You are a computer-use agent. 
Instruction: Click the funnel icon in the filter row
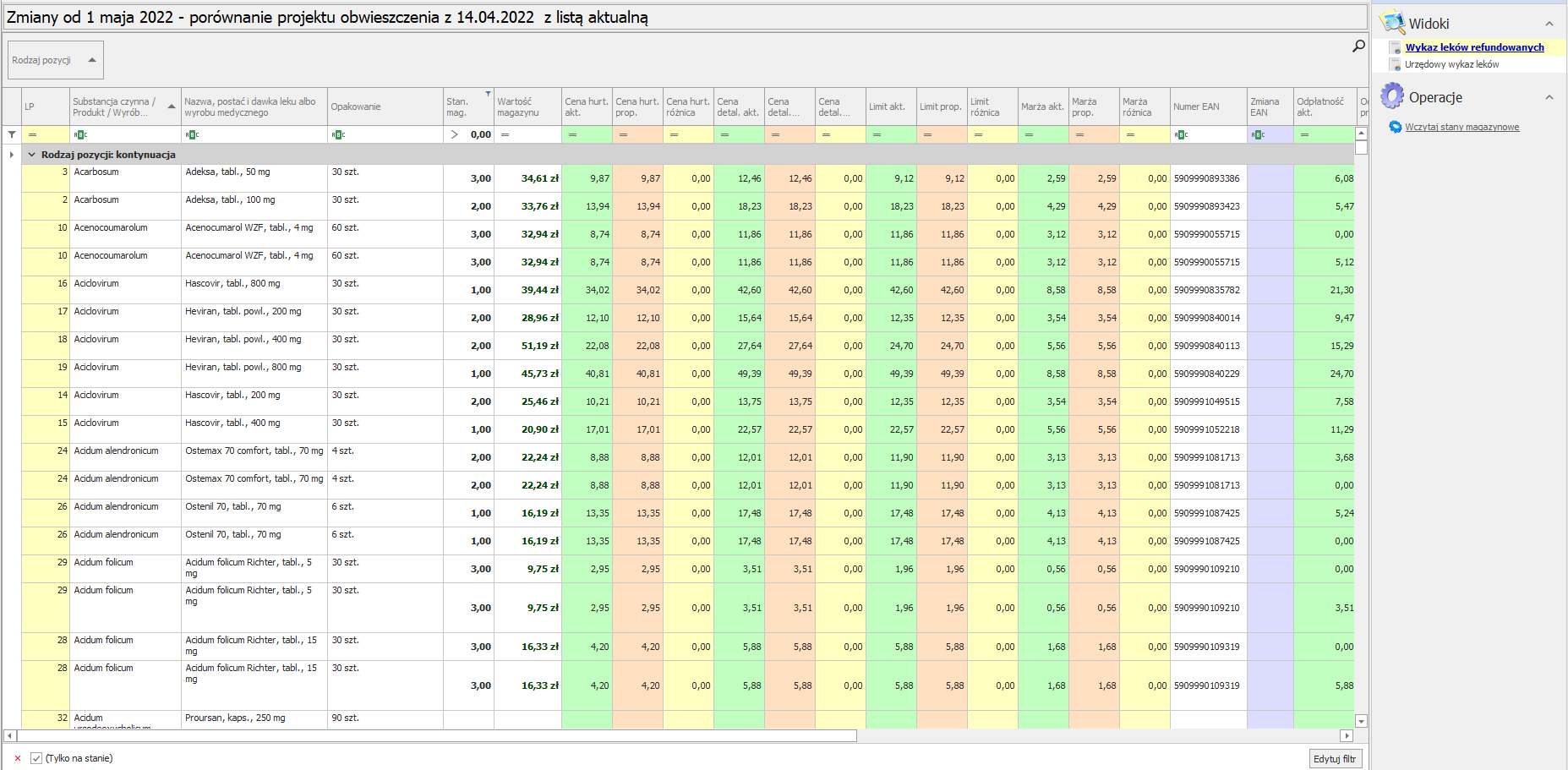coord(12,134)
